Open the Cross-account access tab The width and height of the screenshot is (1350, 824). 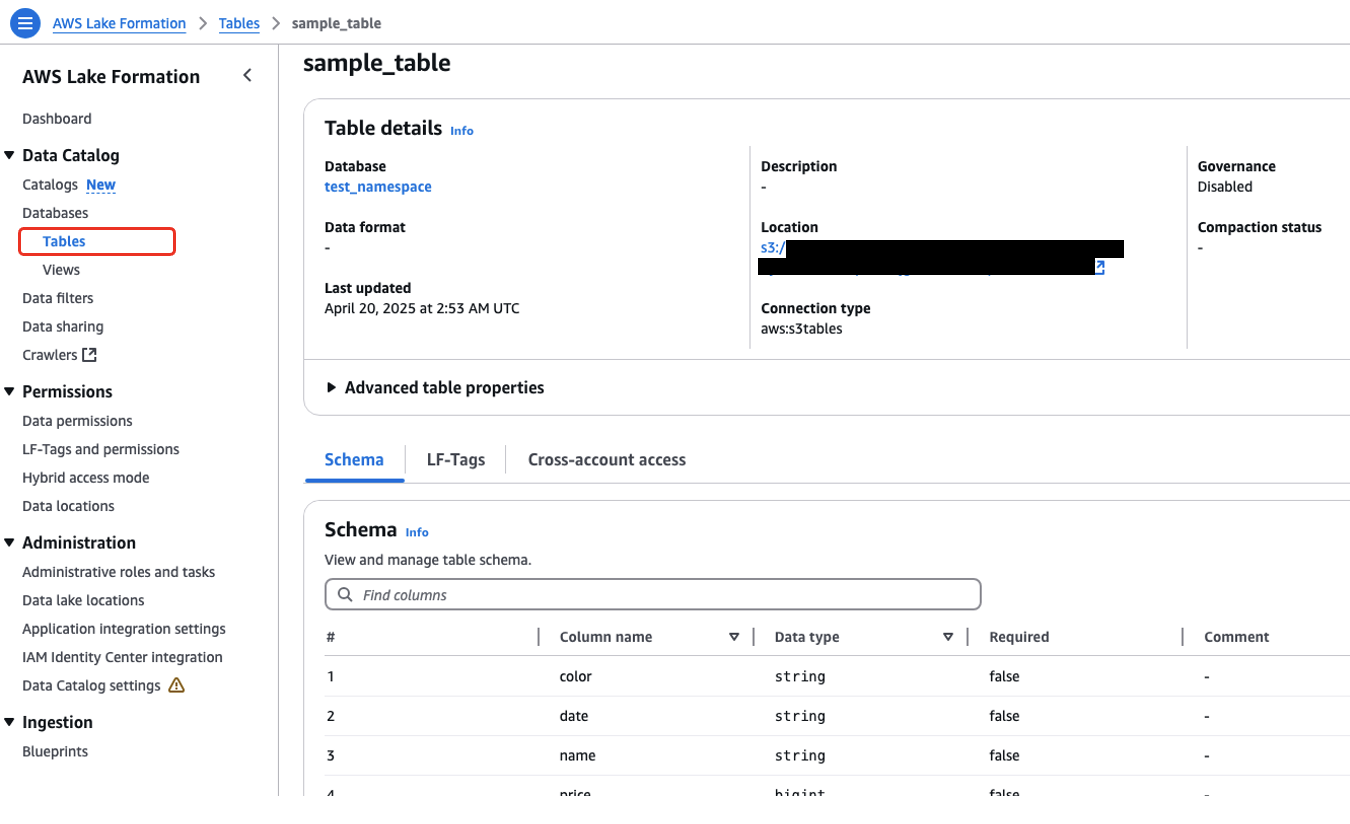607,460
